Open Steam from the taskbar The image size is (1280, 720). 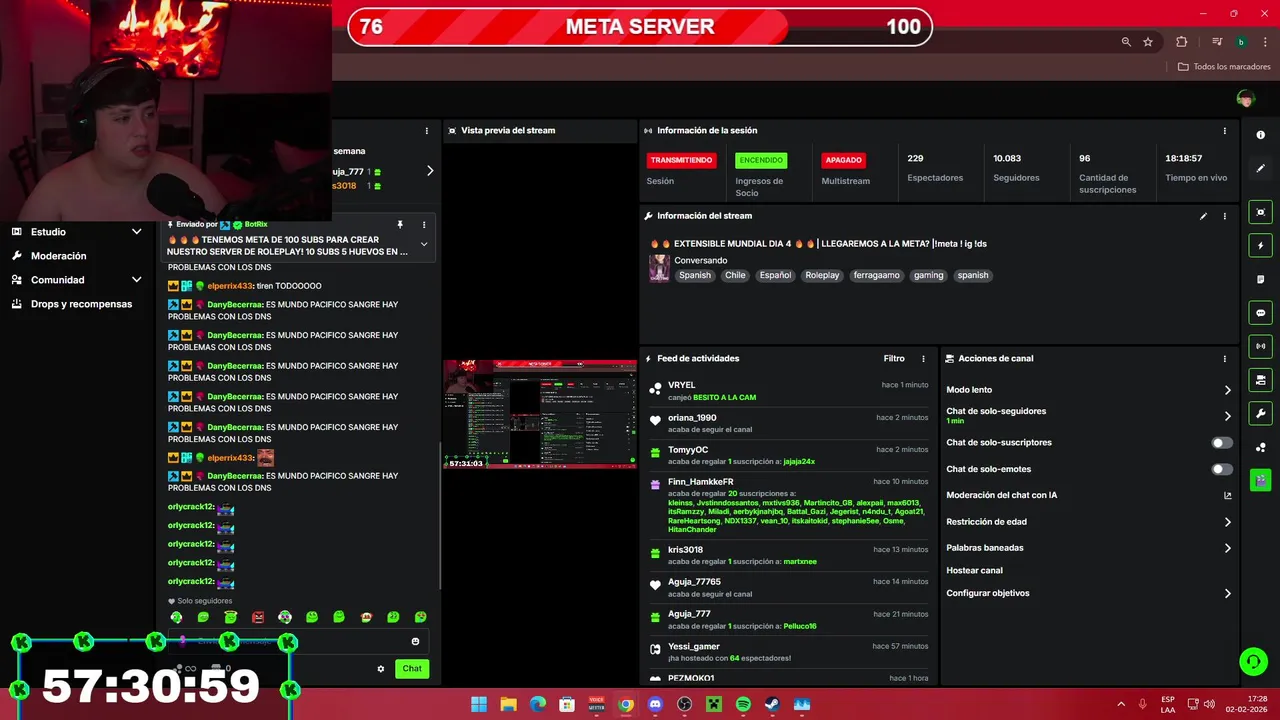click(772, 704)
